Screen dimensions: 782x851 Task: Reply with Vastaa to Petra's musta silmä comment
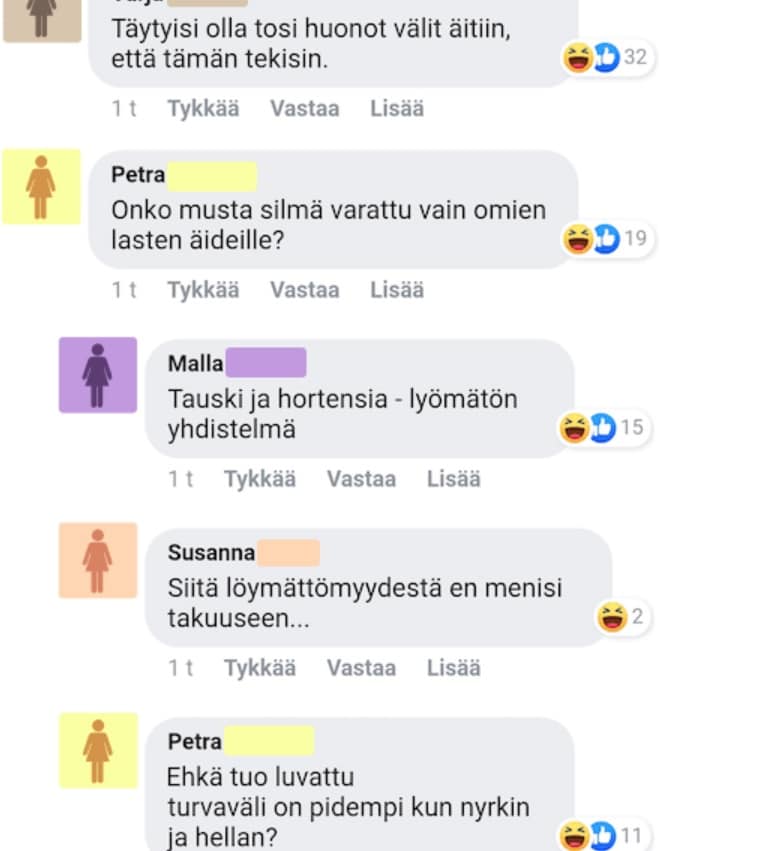(x=305, y=290)
